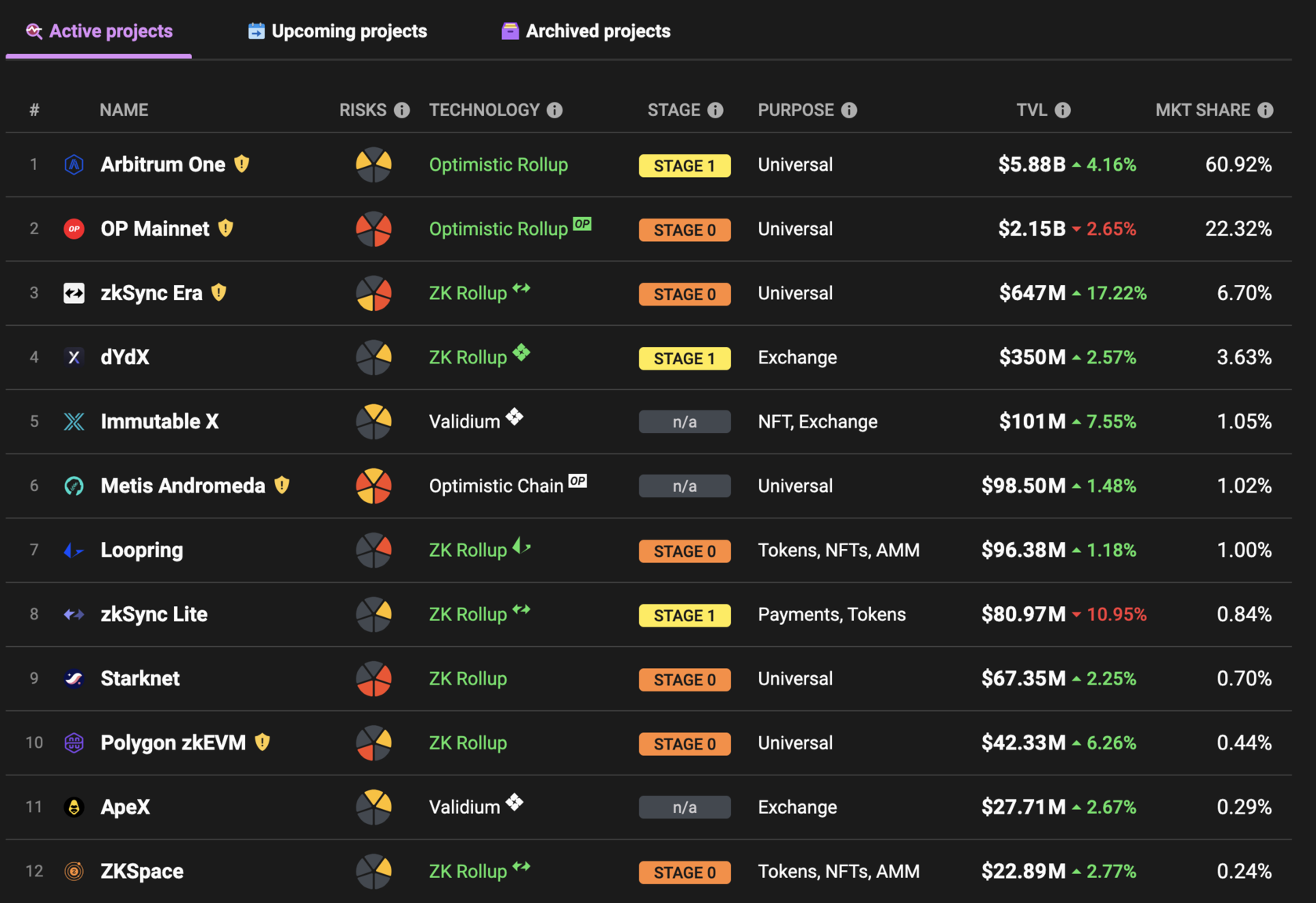Click STAGE 1 badge for Arbitrum One
1316x903 pixels.
point(685,165)
